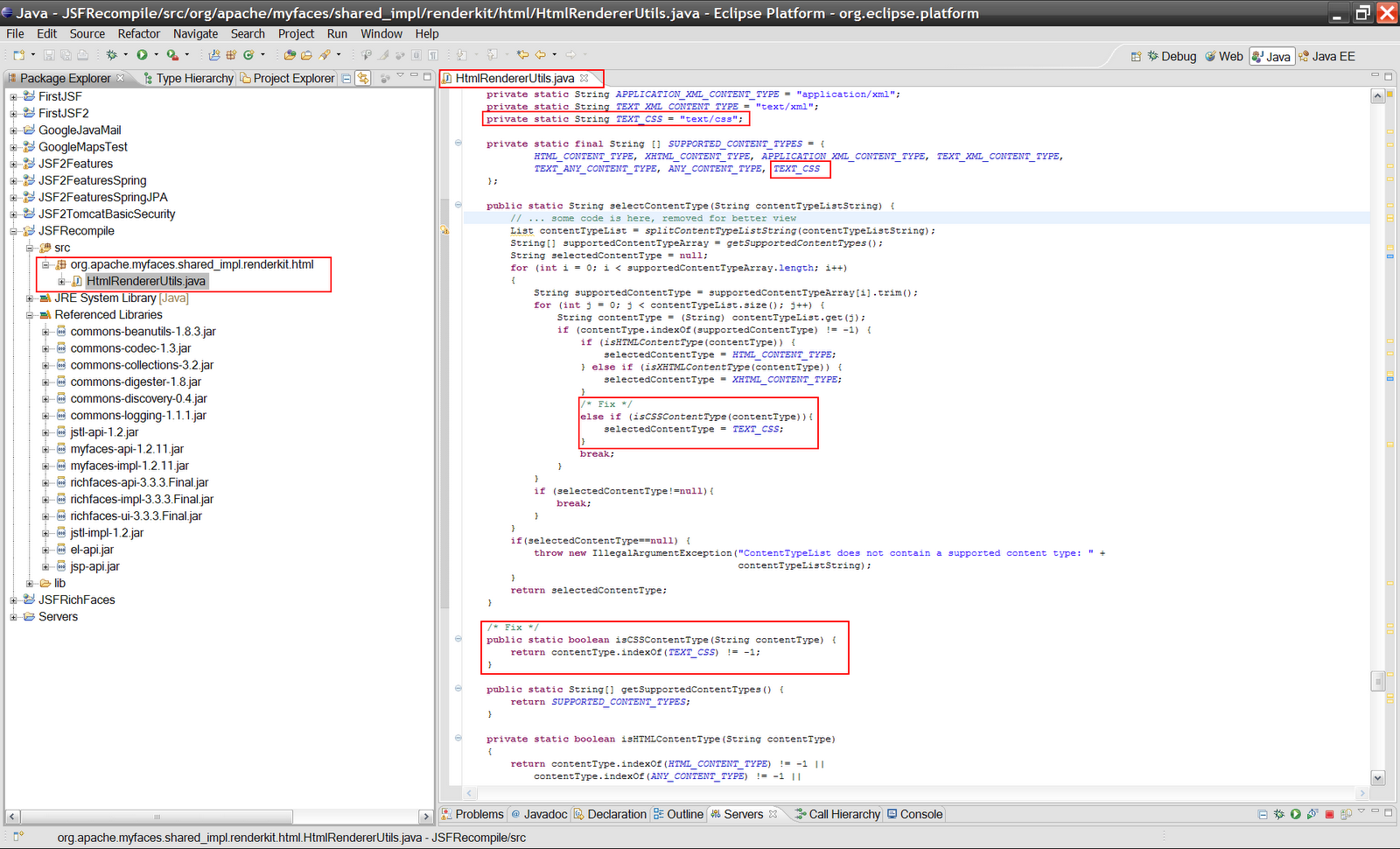The width and height of the screenshot is (1400, 849).
Task: Collapse the isCSSContentType method fold marker
Action: (458, 639)
